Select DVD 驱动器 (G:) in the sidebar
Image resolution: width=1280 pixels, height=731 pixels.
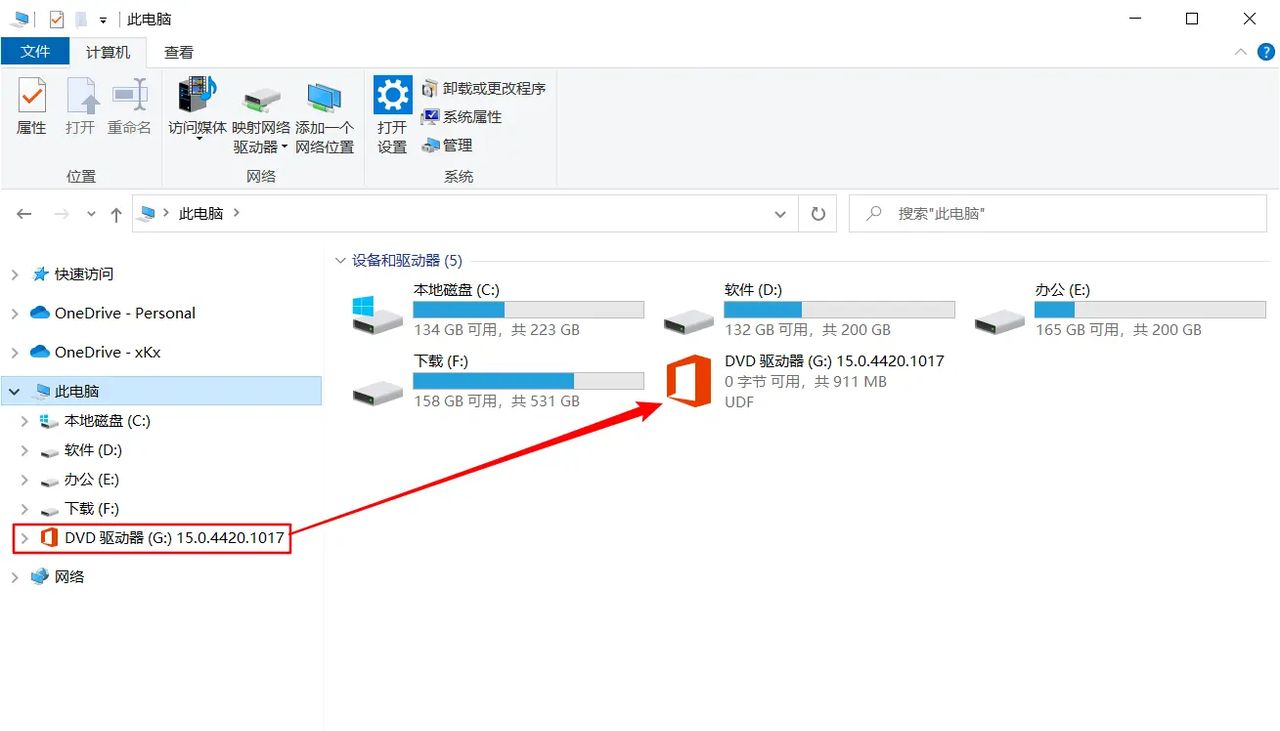[174, 538]
